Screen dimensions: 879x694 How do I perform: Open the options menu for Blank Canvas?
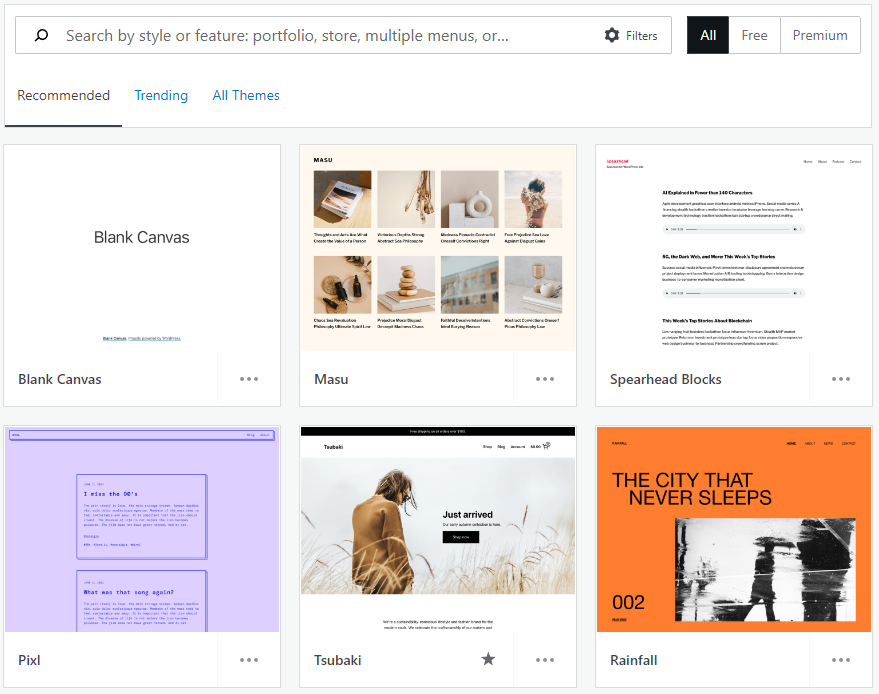coord(249,379)
